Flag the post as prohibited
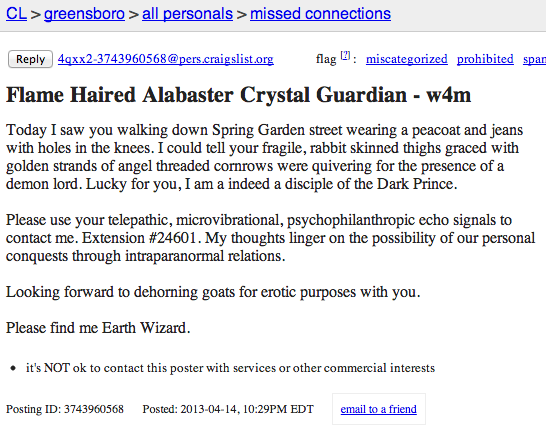This screenshot has width=546, height=436. point(485,59)
